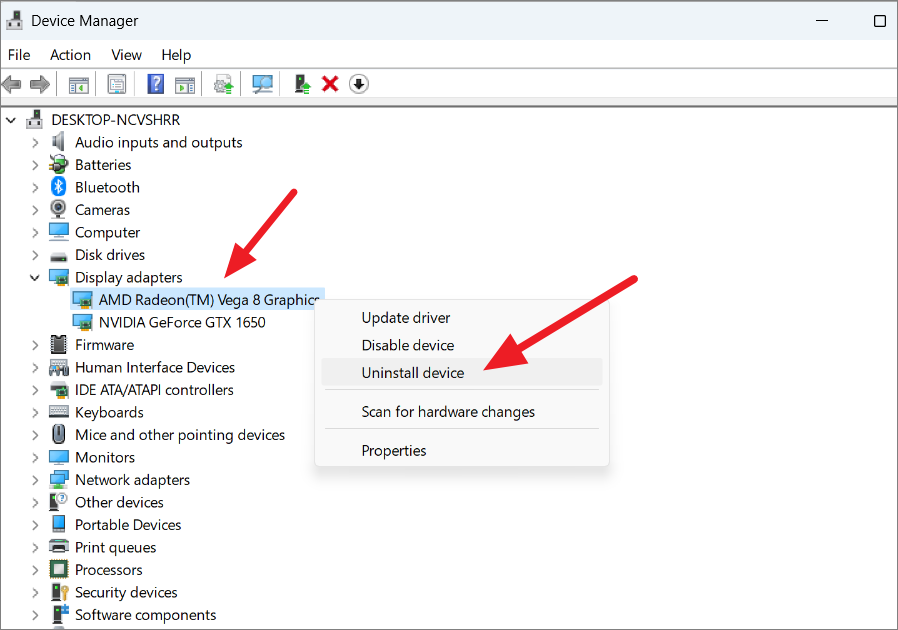This screenshot has height=630, width=898.
Task: Expand Audio inputs and outputs
Action: click(x=35, y=143)
